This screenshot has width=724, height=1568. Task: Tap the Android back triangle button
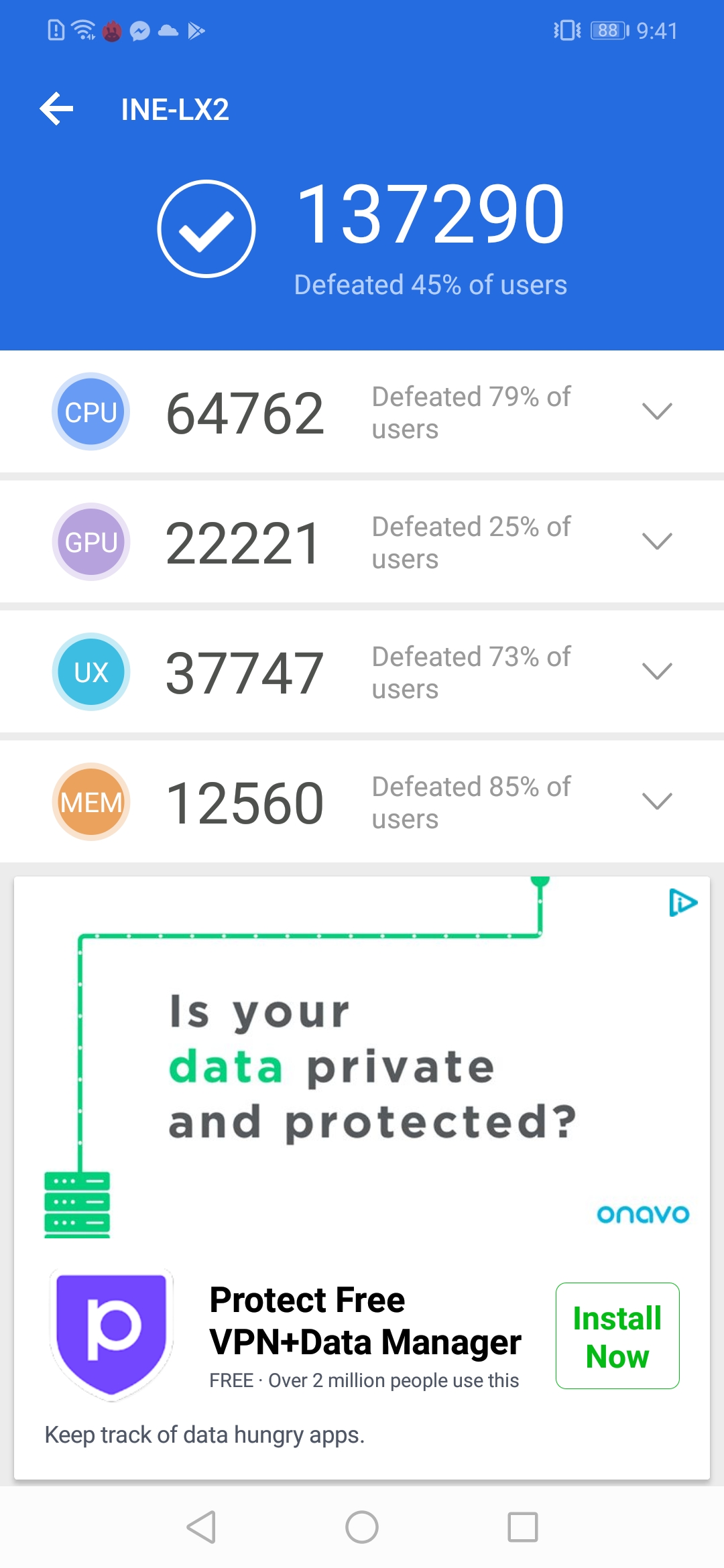click(x=201, y=1527)
